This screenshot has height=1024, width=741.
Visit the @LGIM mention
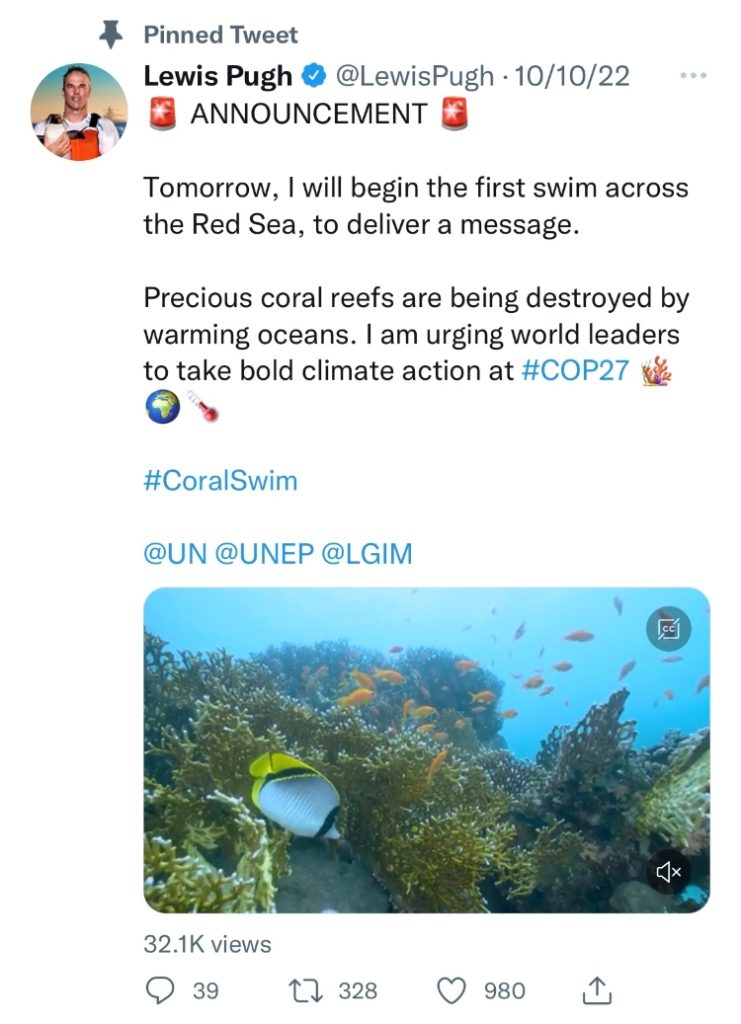[366, 554]
